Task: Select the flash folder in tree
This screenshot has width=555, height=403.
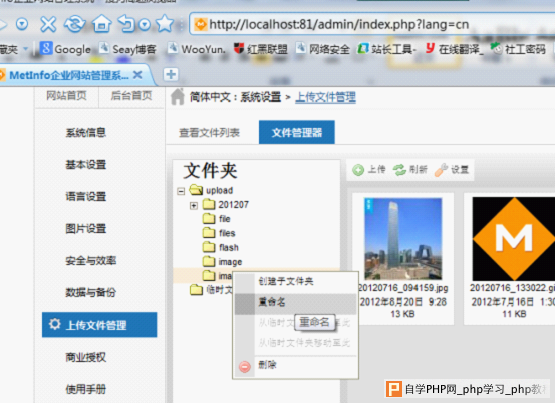Action: click(x=228, y=247)
